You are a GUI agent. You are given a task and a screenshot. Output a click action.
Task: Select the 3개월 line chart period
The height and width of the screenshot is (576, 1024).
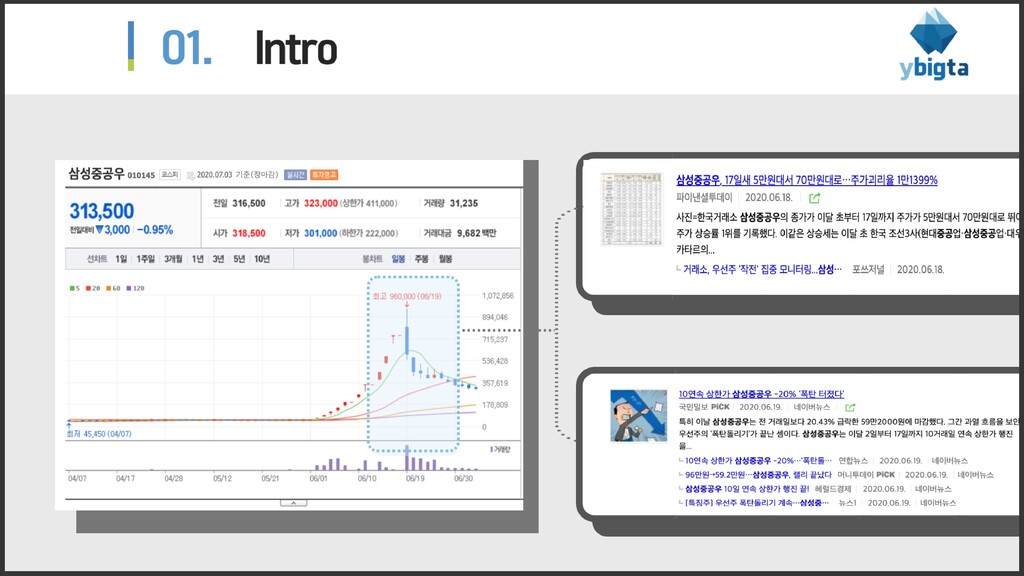pyautogui.click(x=173, y=259)
